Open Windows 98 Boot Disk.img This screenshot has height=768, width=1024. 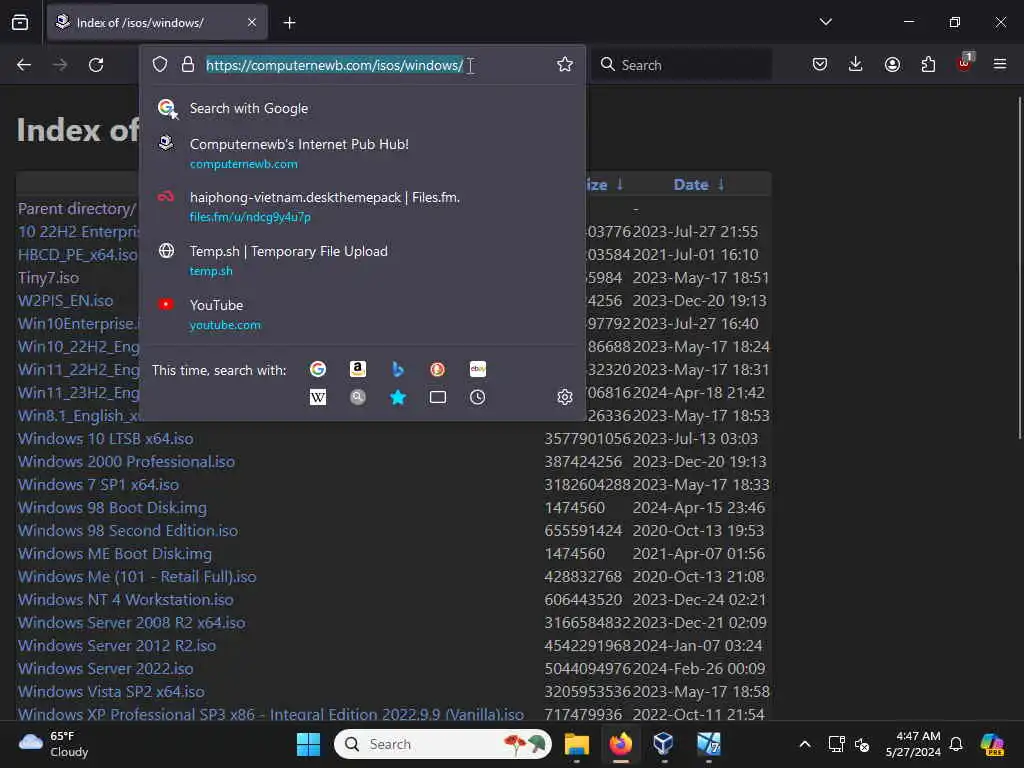point(112,507)
